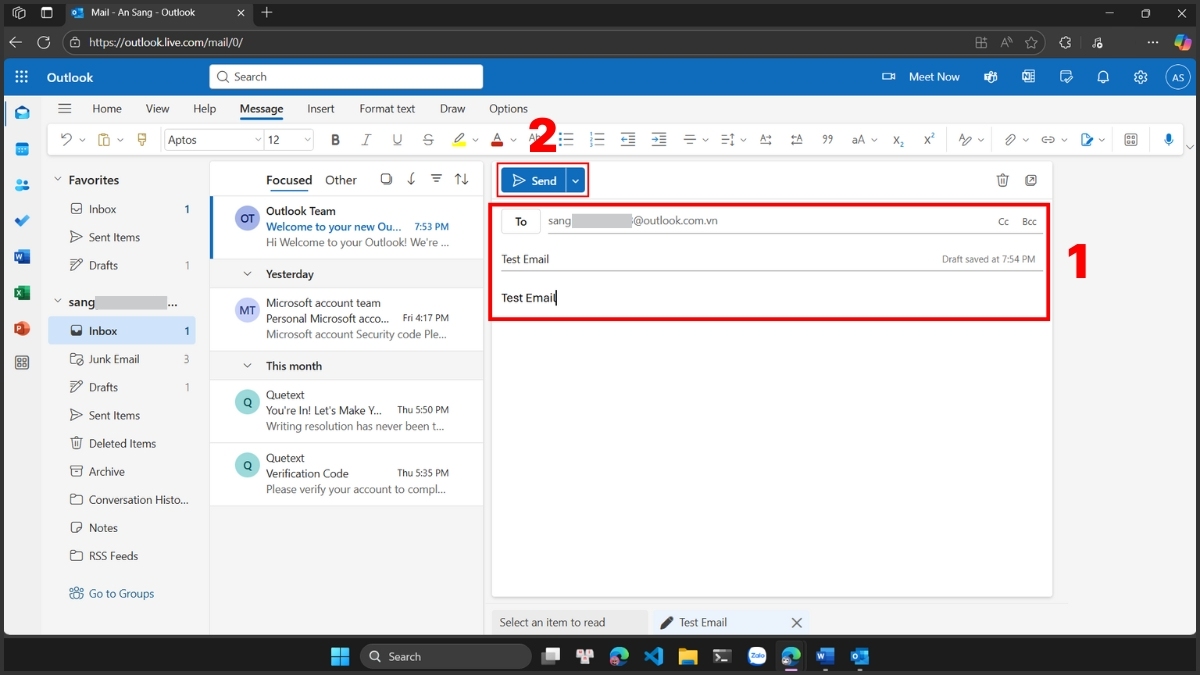Expand the Send options dropdown arrow
The width and height of the screenshot is (1200, 675).
(x=575, y=181)
